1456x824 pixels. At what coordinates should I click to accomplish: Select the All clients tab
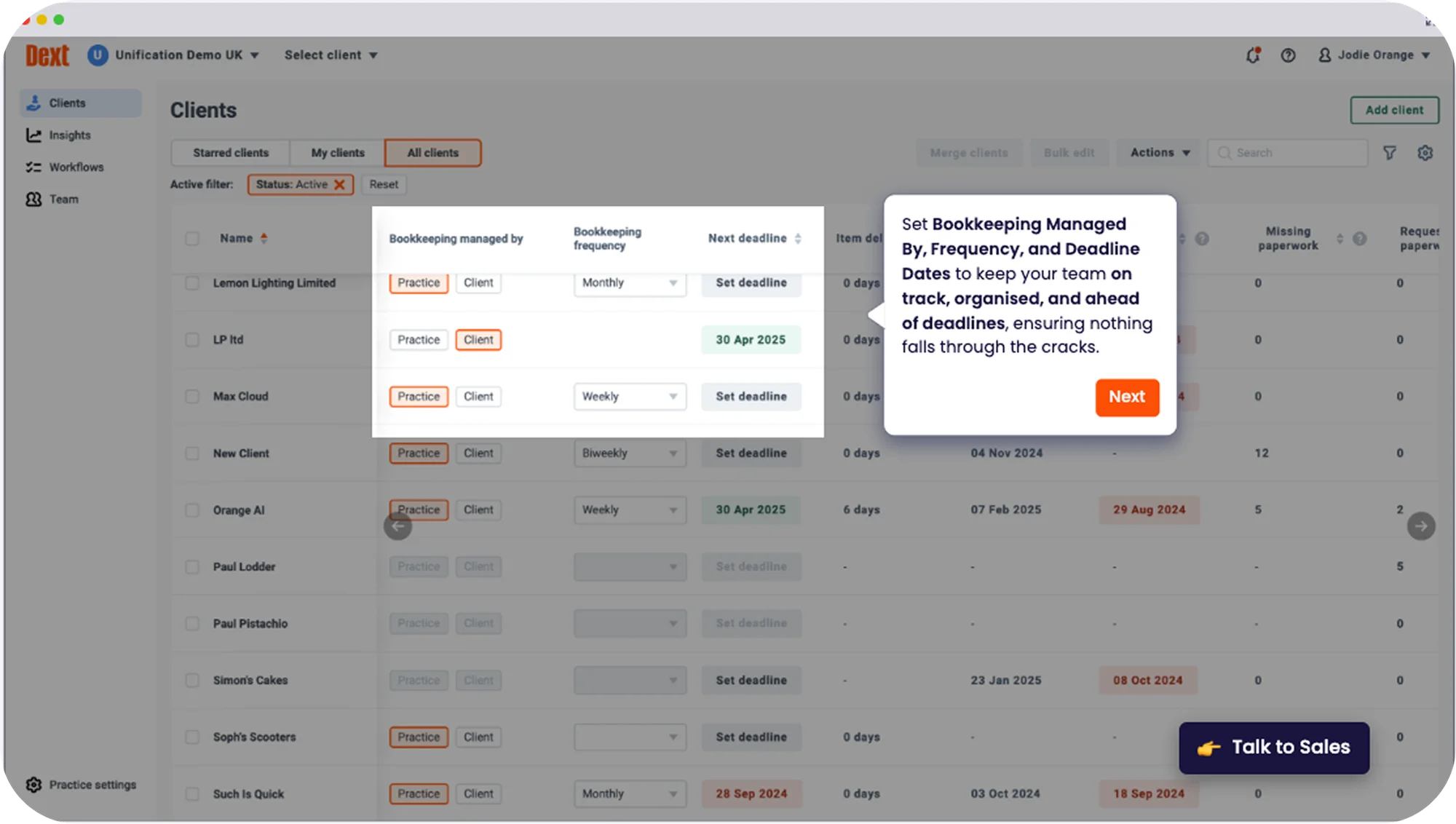click(x=433, y=153)
